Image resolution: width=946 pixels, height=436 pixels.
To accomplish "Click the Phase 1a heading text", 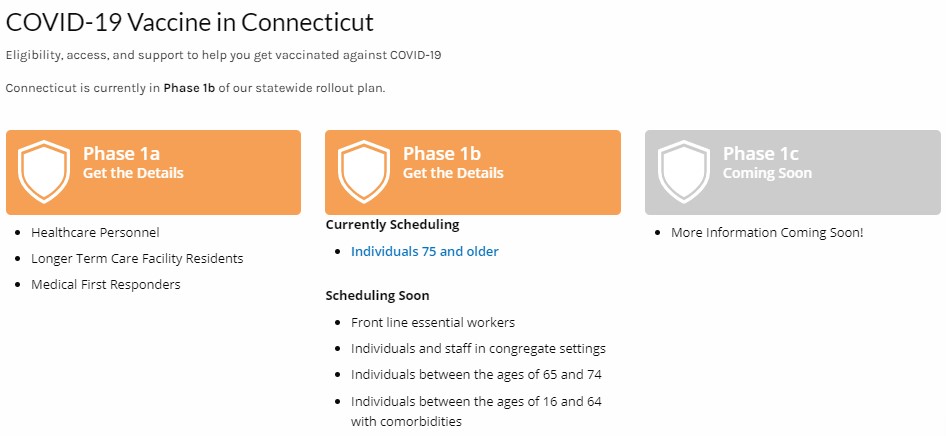I will (121, 154).
